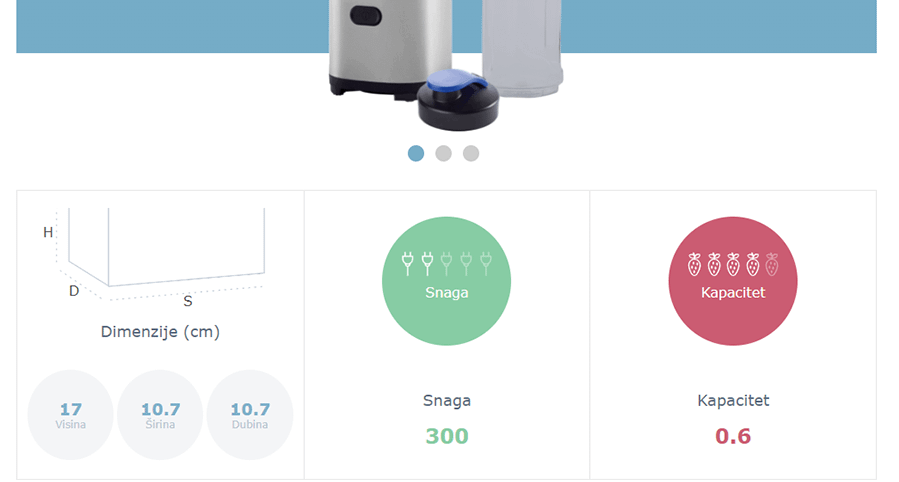Select the Dubina 10.7 dimension bubble
Screen dimensions: 899x482
coord(250,415)
